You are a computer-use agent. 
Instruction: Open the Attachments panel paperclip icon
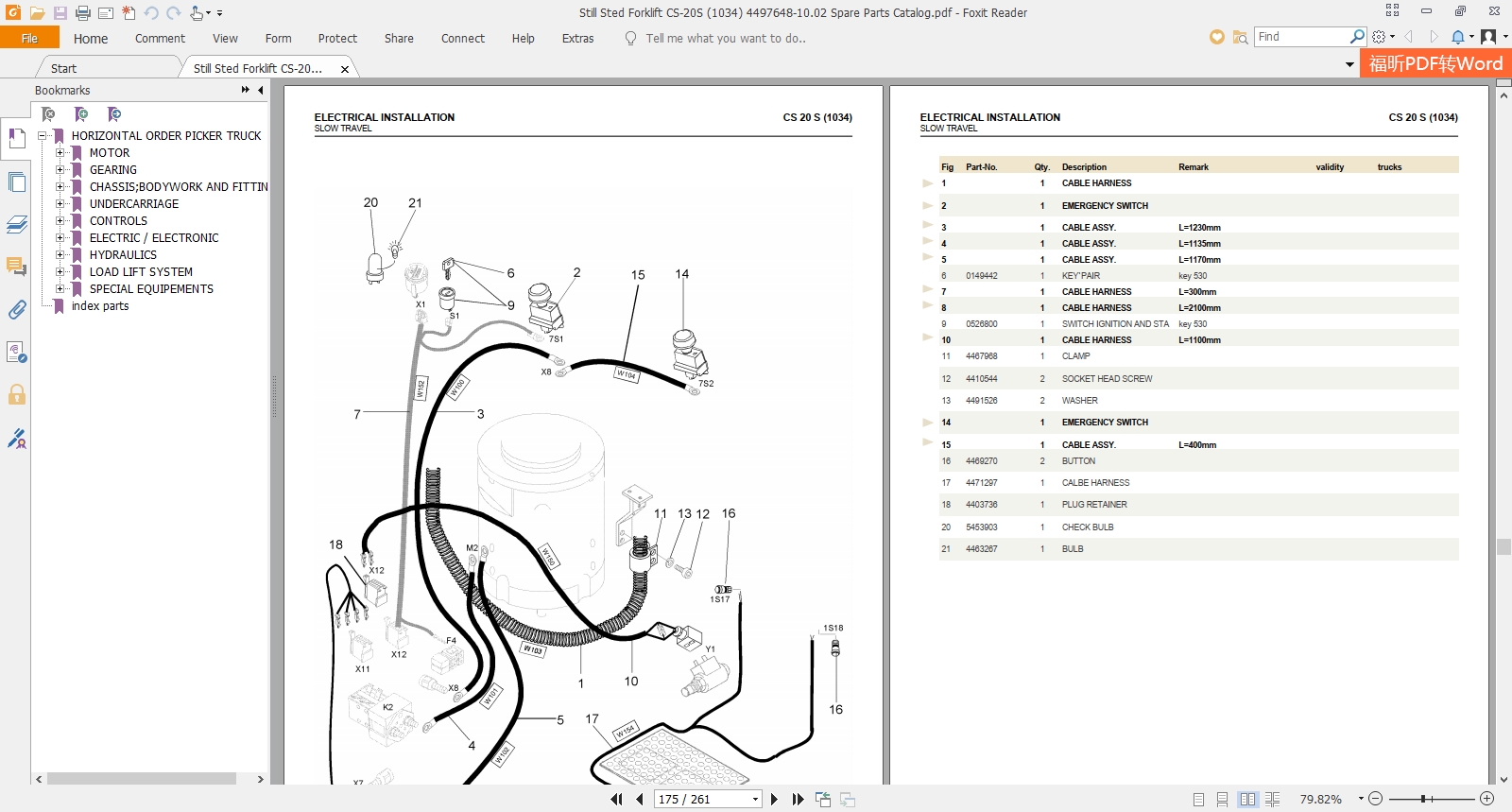tap(17, 310)
